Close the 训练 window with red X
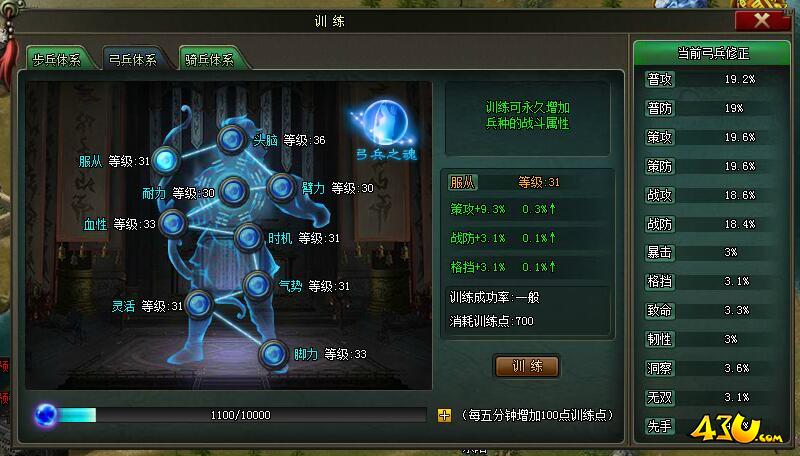The image size is (800, 456). 762,21
